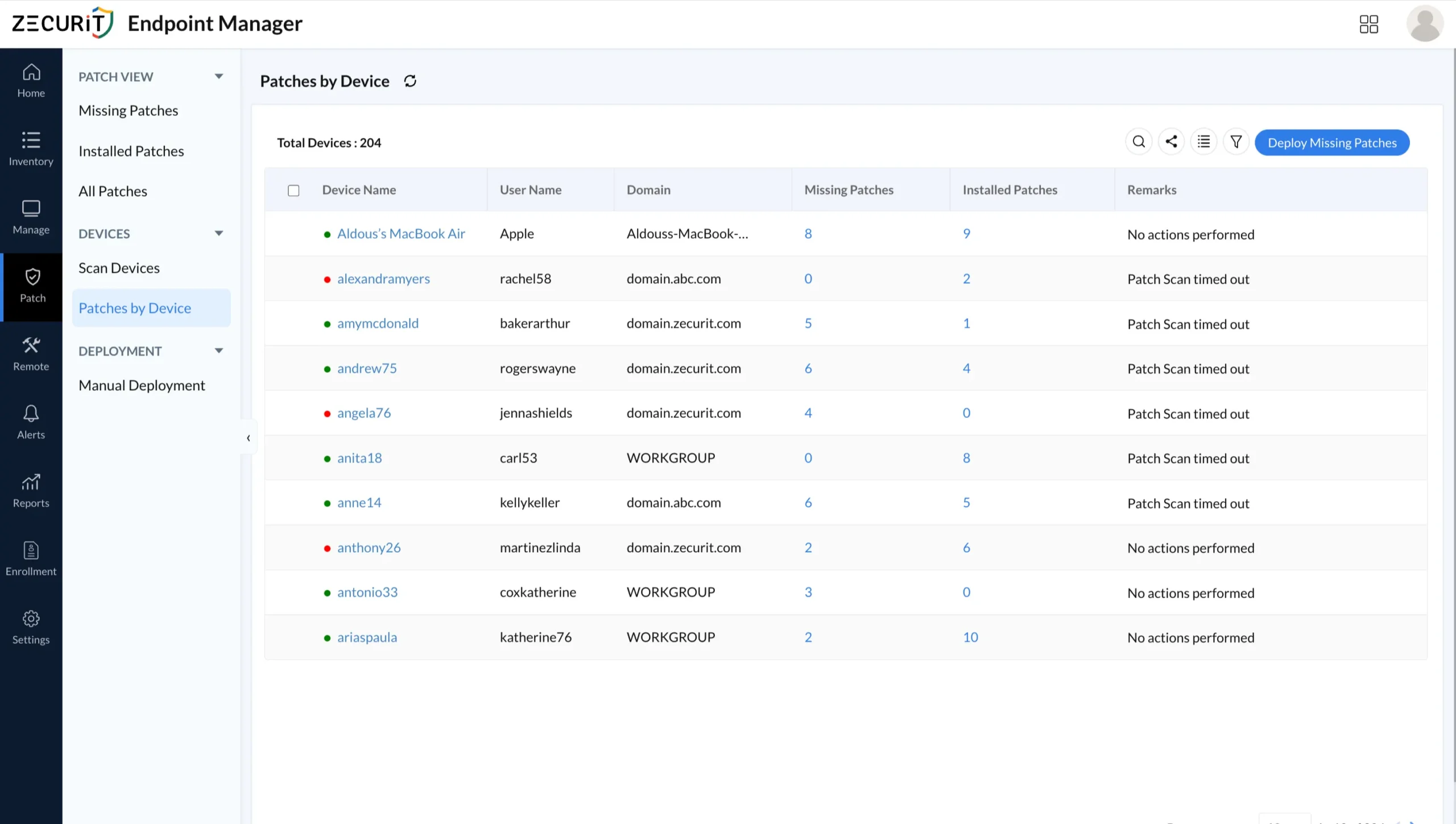
Task: Open the column list view icon
Action: 1203,142
